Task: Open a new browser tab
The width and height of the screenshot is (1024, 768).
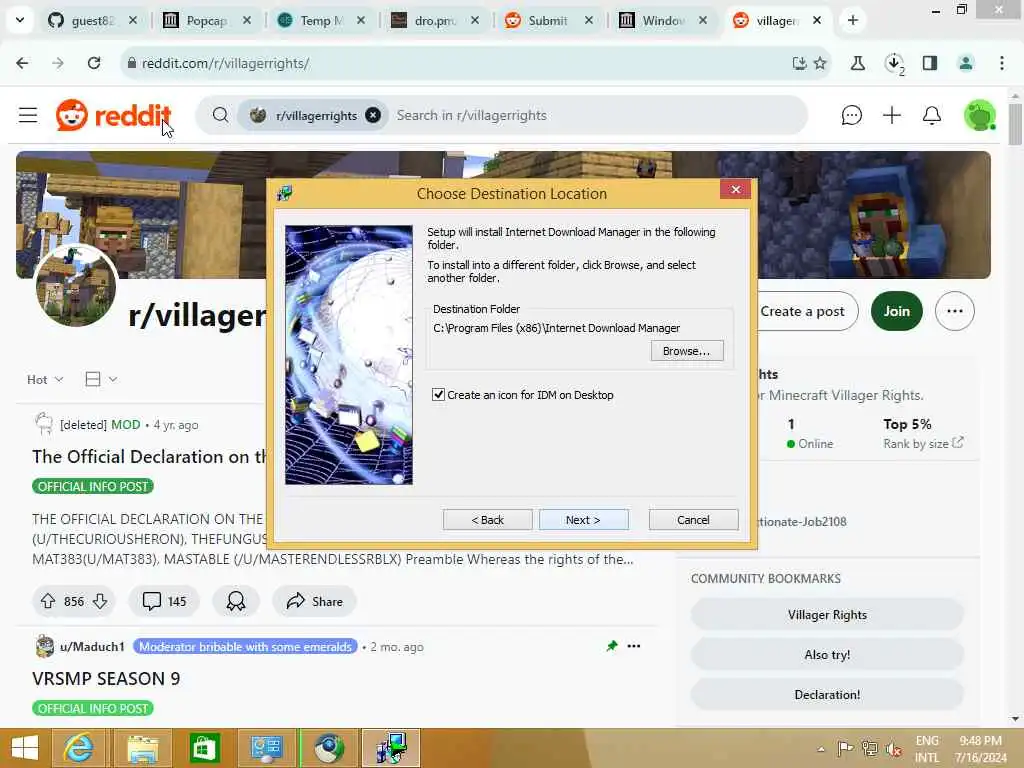Action: pyautogui.click(x=852, y=20)
